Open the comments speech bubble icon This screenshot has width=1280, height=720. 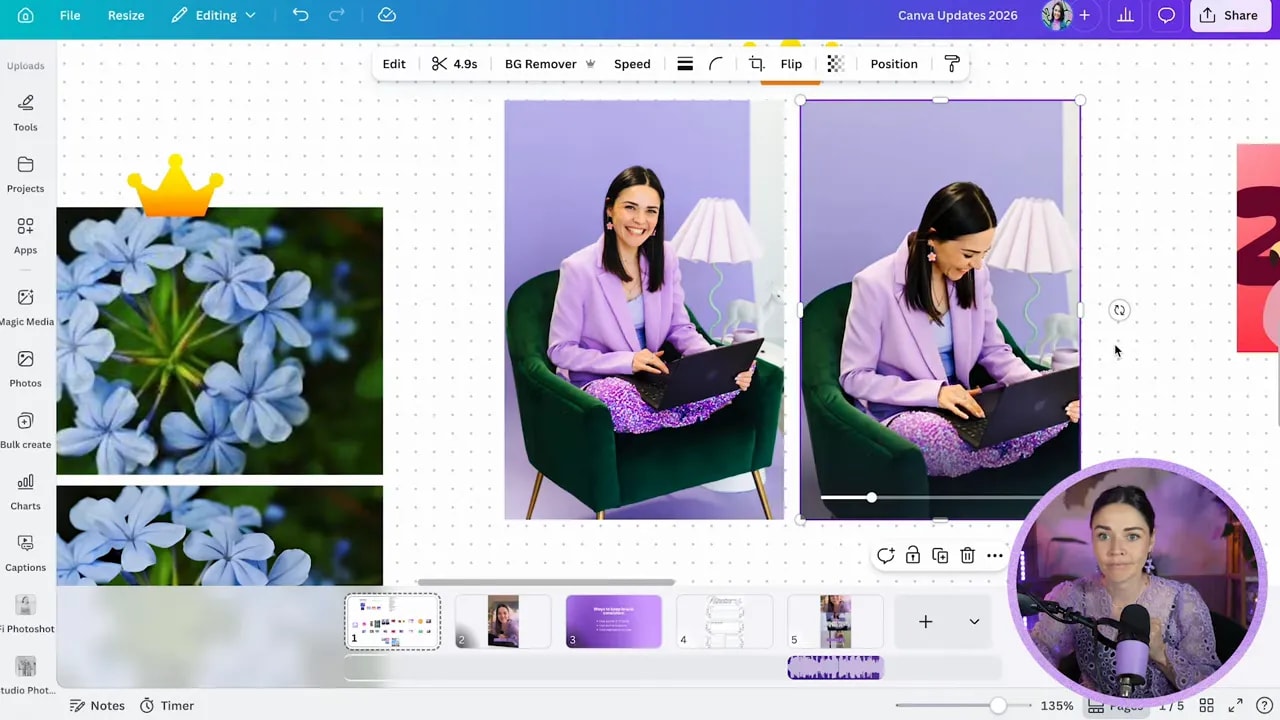coord(1166,15)
